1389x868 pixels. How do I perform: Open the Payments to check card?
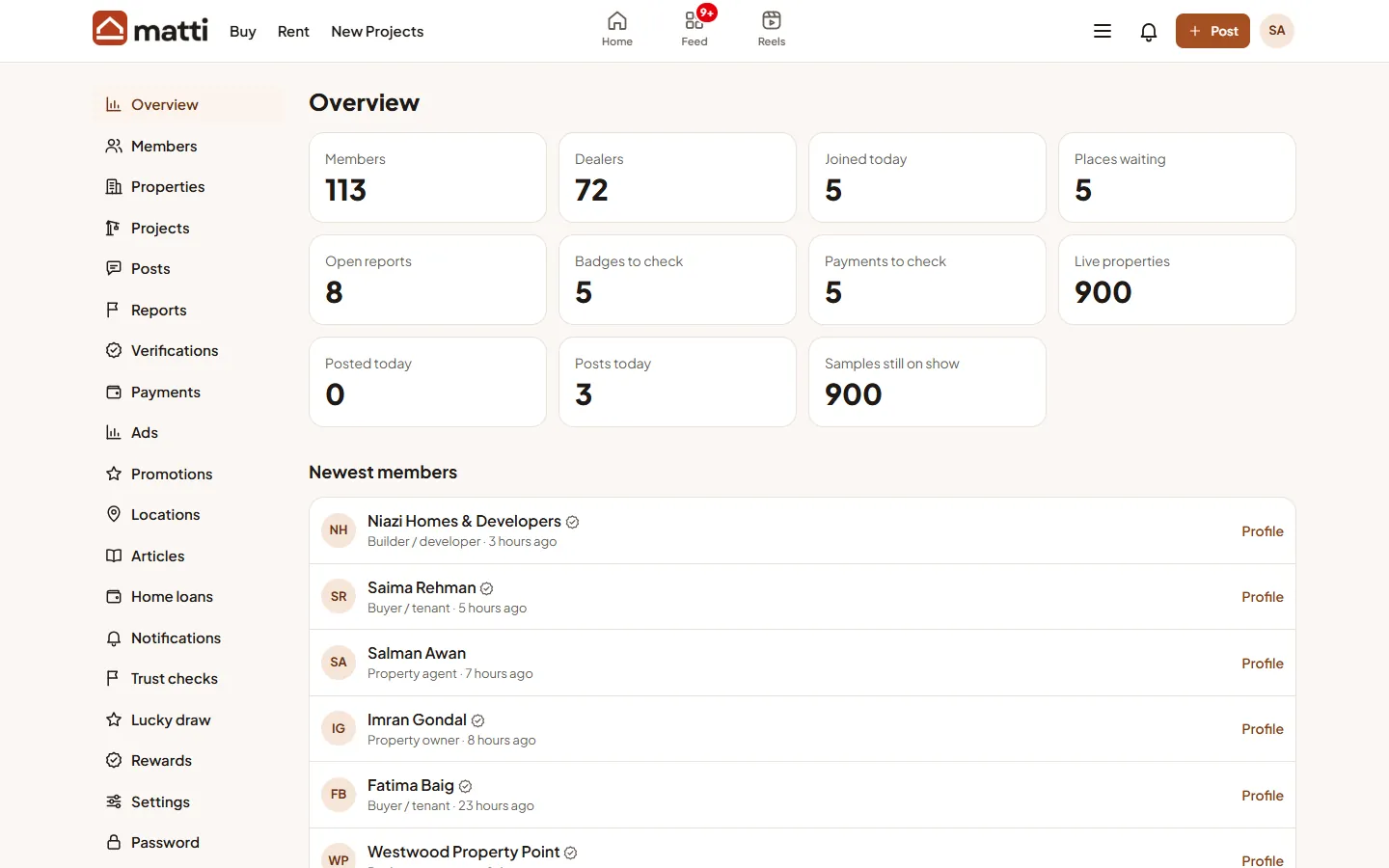tap(927, 280)
